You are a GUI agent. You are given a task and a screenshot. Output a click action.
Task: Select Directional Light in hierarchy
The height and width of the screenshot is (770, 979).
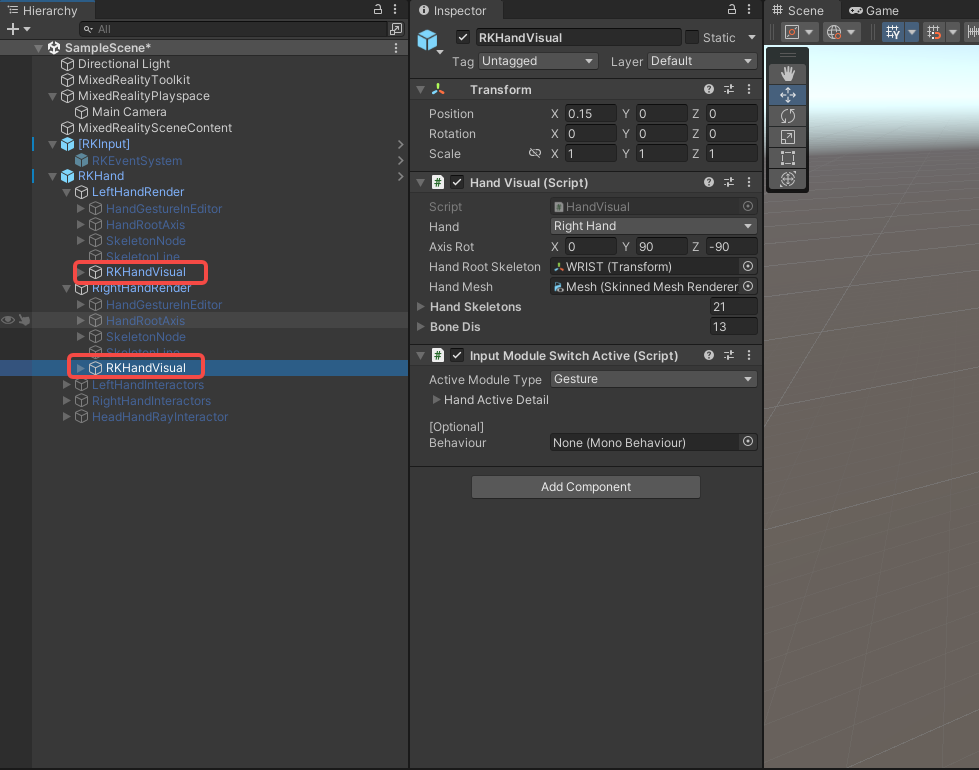[124, 64]
